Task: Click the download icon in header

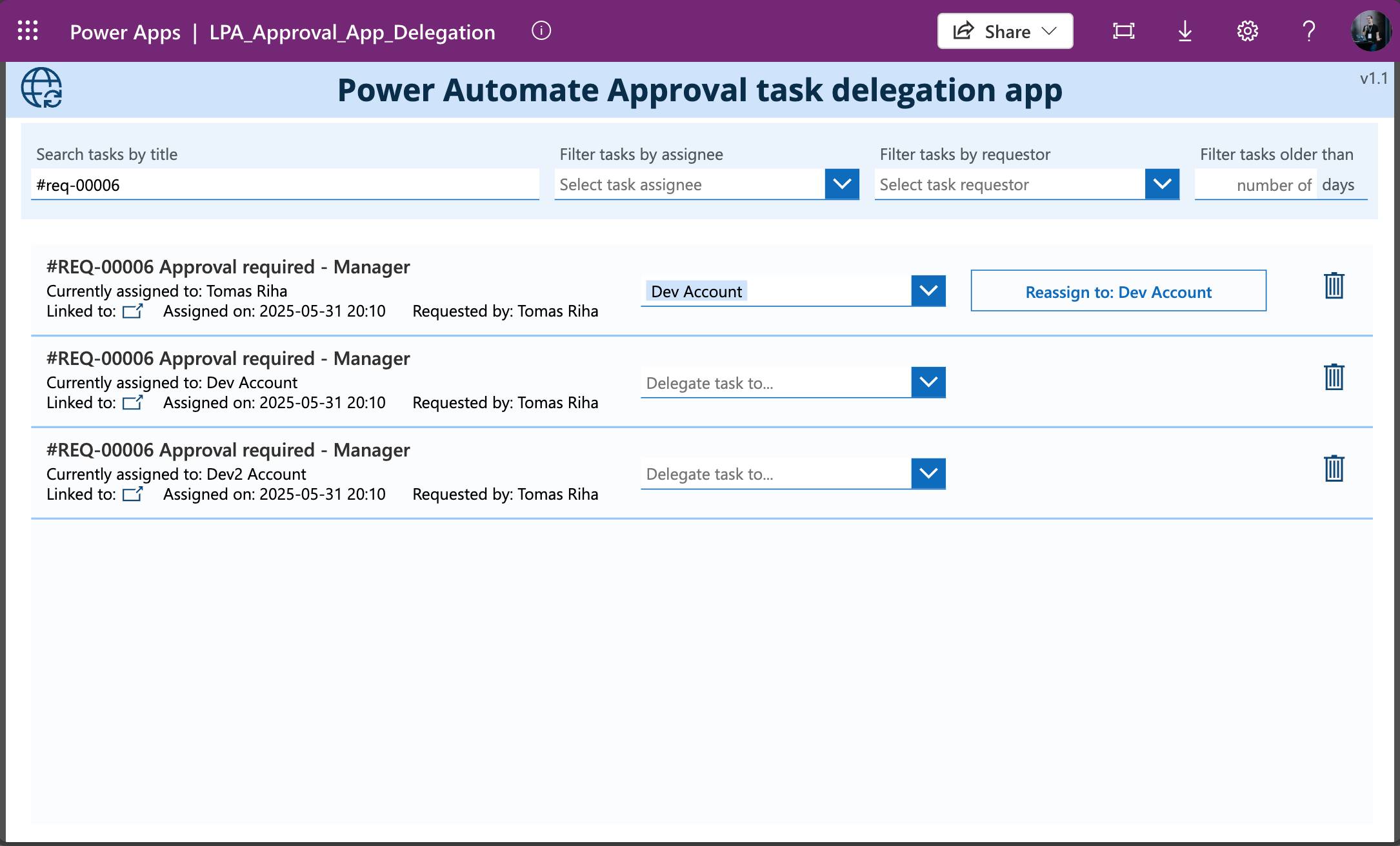Action: 1185,31
